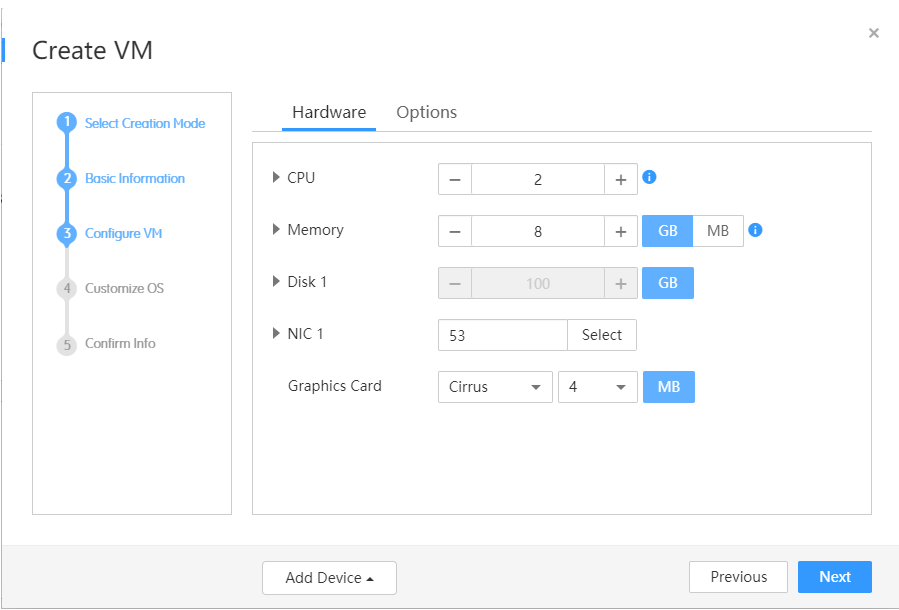Click the Next button
The image size is (899, 610).
tap(835, 577)
